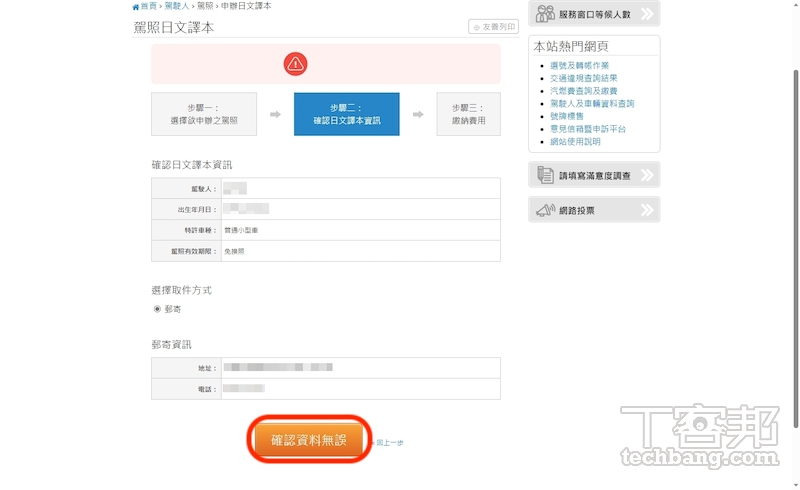The width and height of the screenshot is (800, 490).
Task: Click the 電話 row label
Action: coord(207,389)
